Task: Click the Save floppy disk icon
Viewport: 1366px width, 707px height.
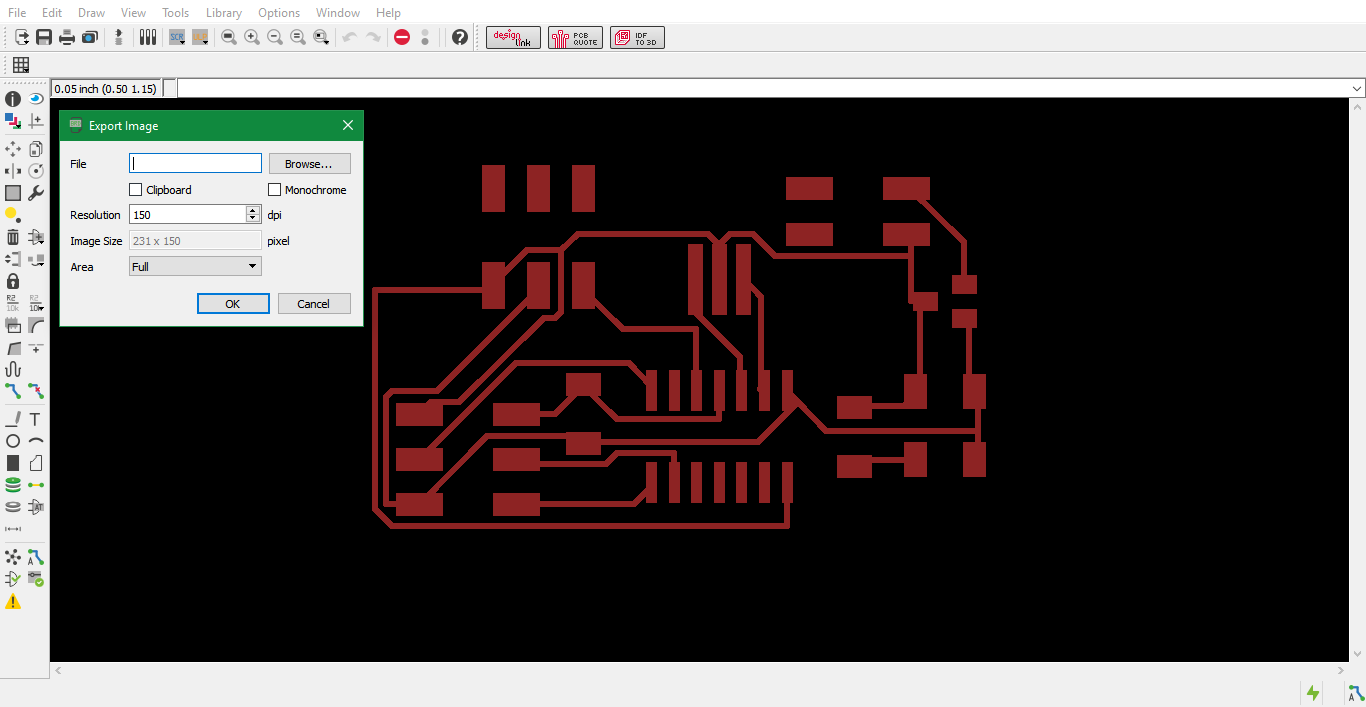Action: point(44,37)
